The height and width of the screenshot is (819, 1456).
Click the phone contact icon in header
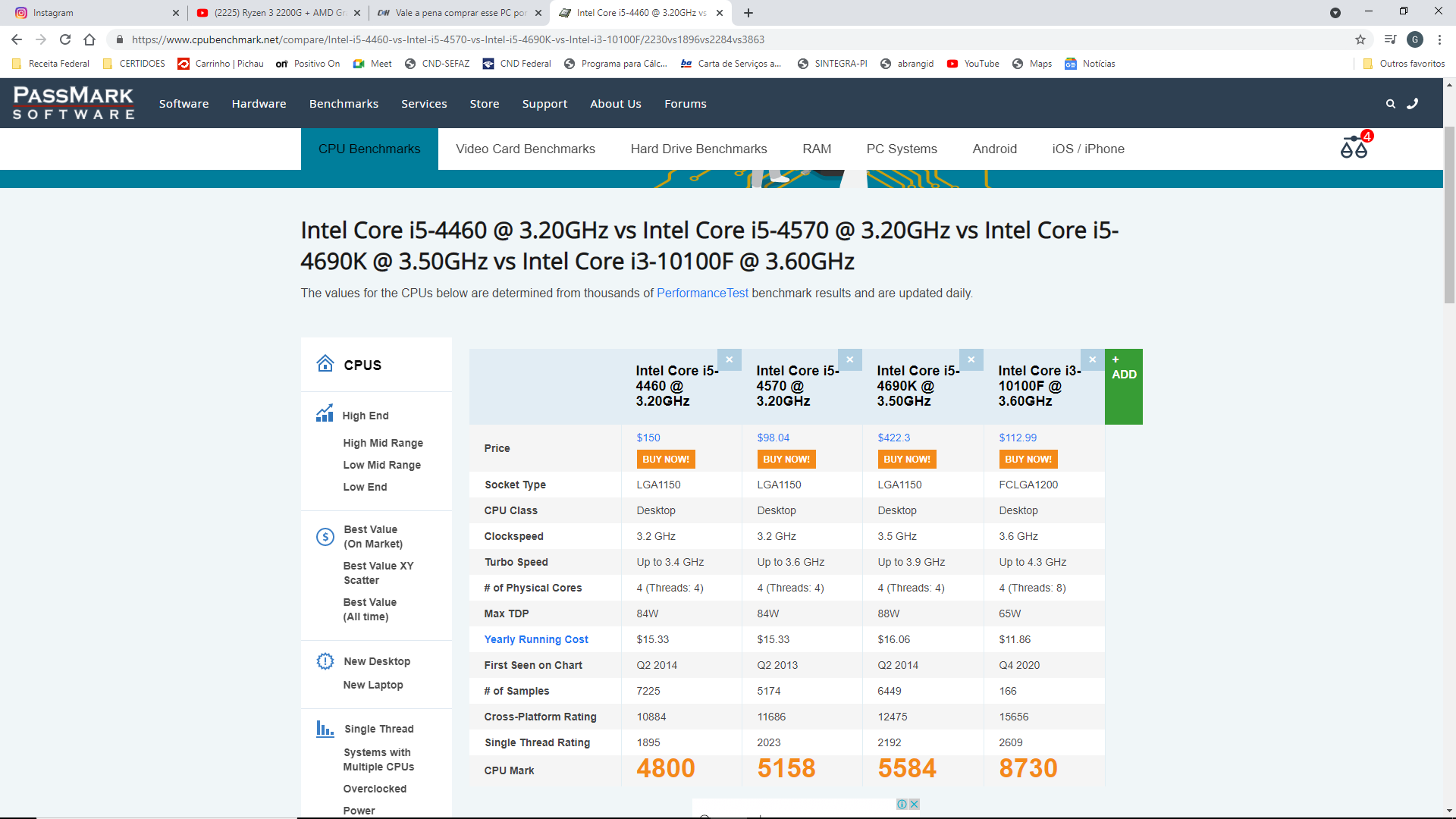point(1413,104)
